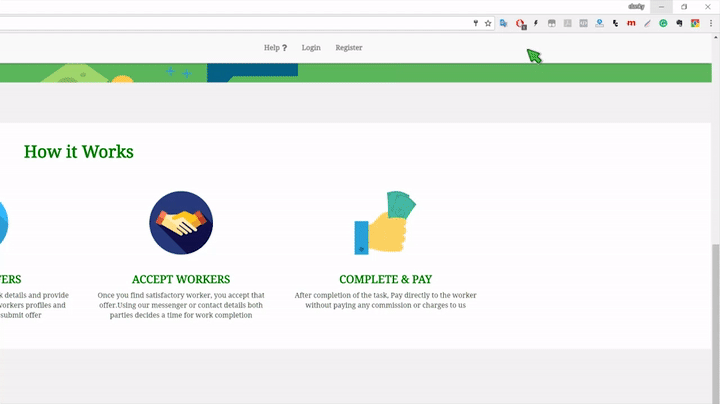
Task: Click the bookmark star icon
Action: pyautogui.click(x=488, y=23)
